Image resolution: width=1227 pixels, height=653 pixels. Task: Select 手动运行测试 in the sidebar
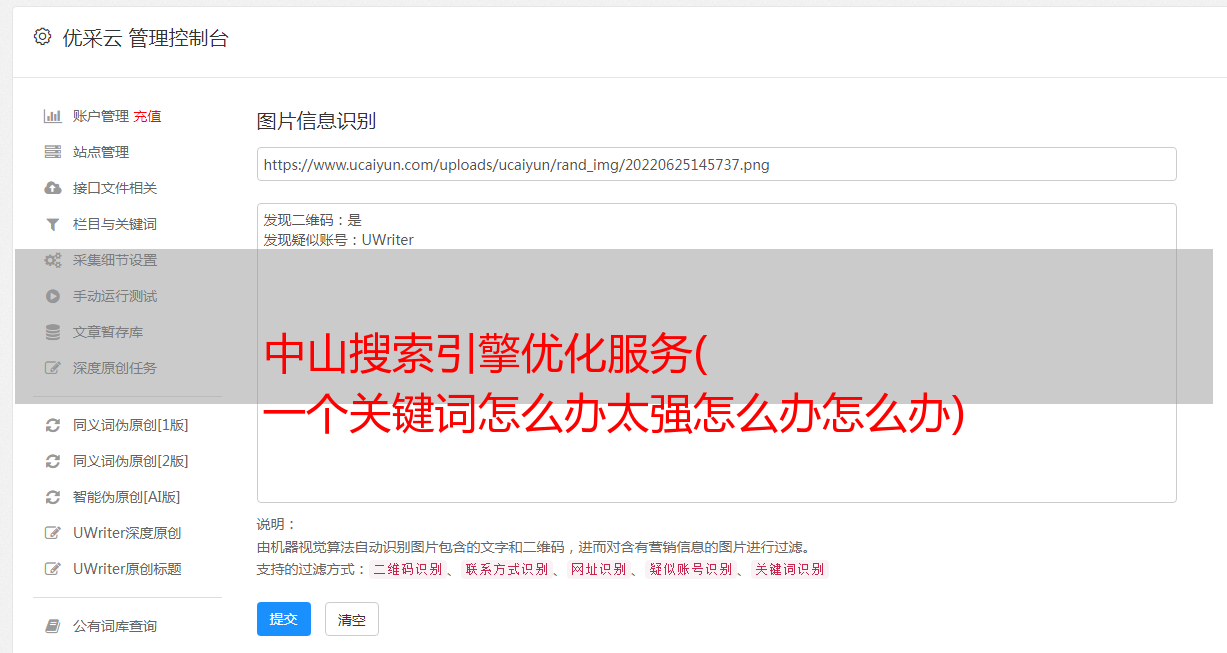point(115,296)
